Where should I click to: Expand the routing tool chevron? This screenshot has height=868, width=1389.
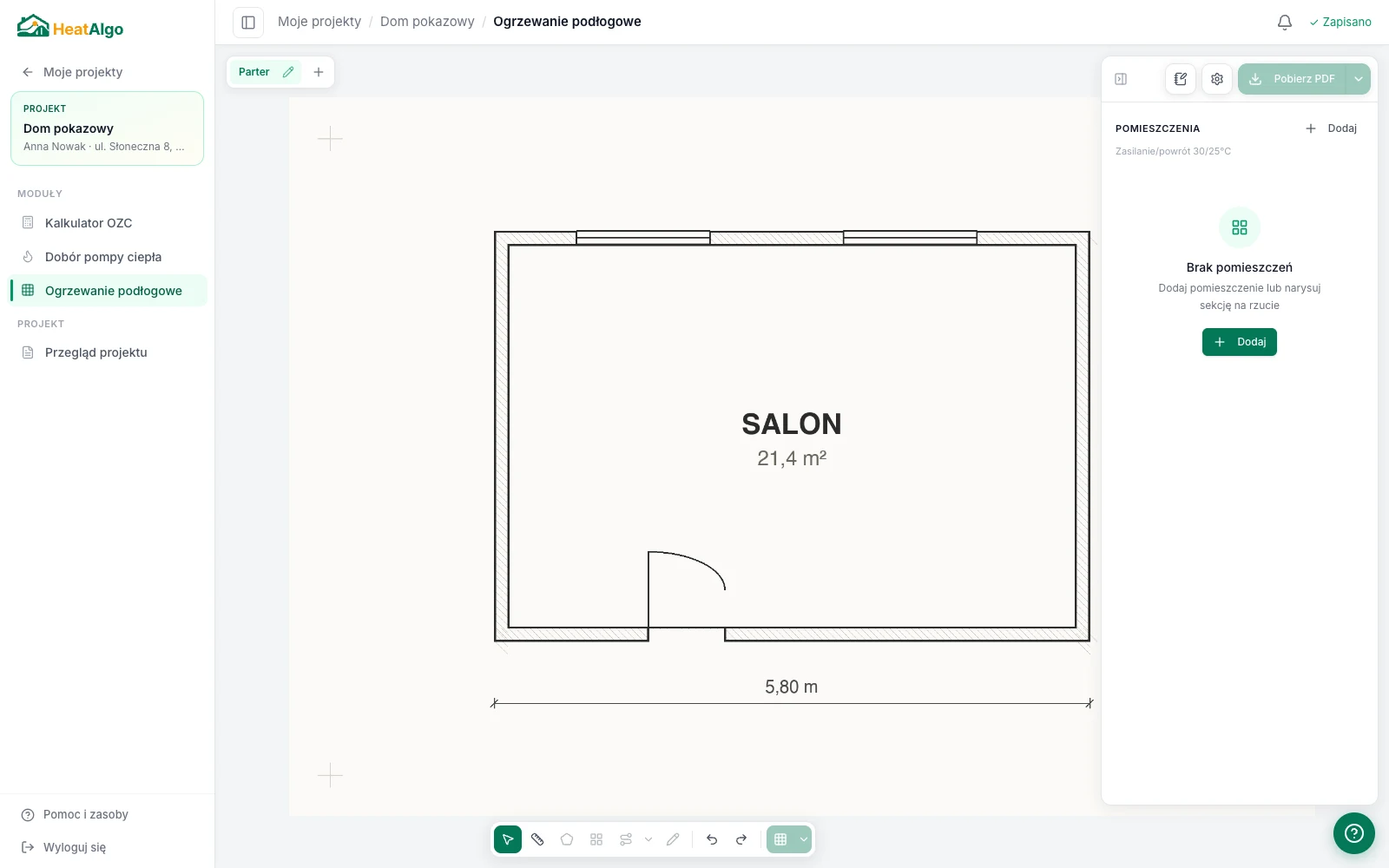coord(648,839)
